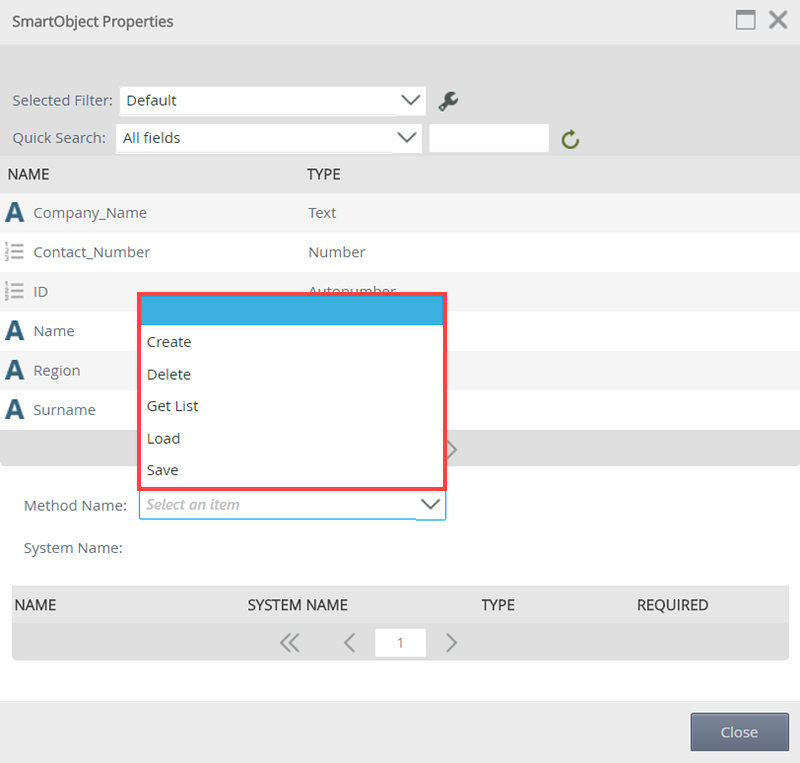This screenshot has width=800, height=763.
Task: Choose the Load method option
Action: click(164, 438)
